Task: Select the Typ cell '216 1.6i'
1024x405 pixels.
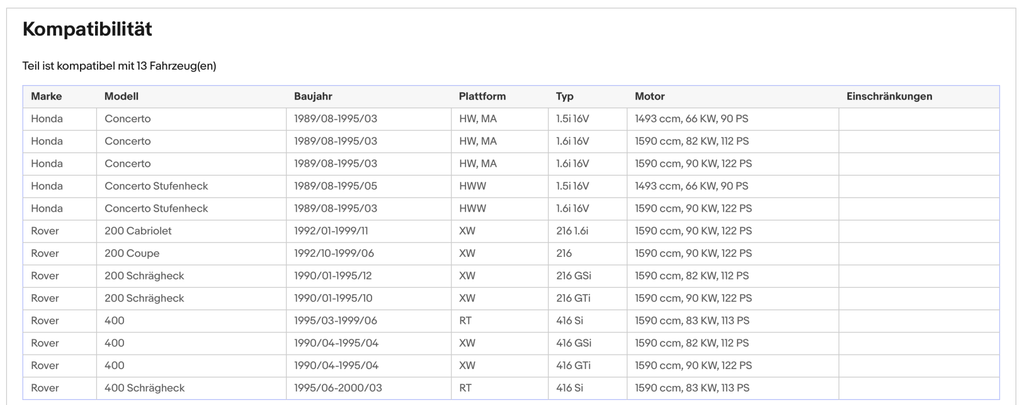Action: (573, 231)
